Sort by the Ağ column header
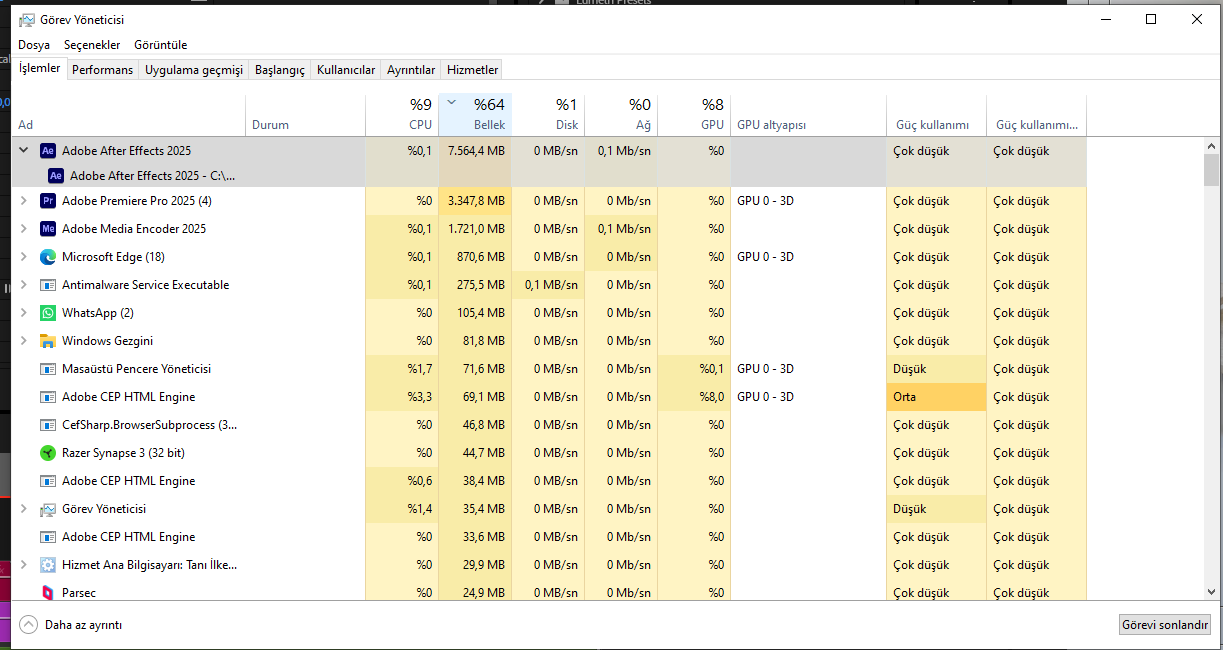This screenshot has height=650, width=1223. coord(621,115)
